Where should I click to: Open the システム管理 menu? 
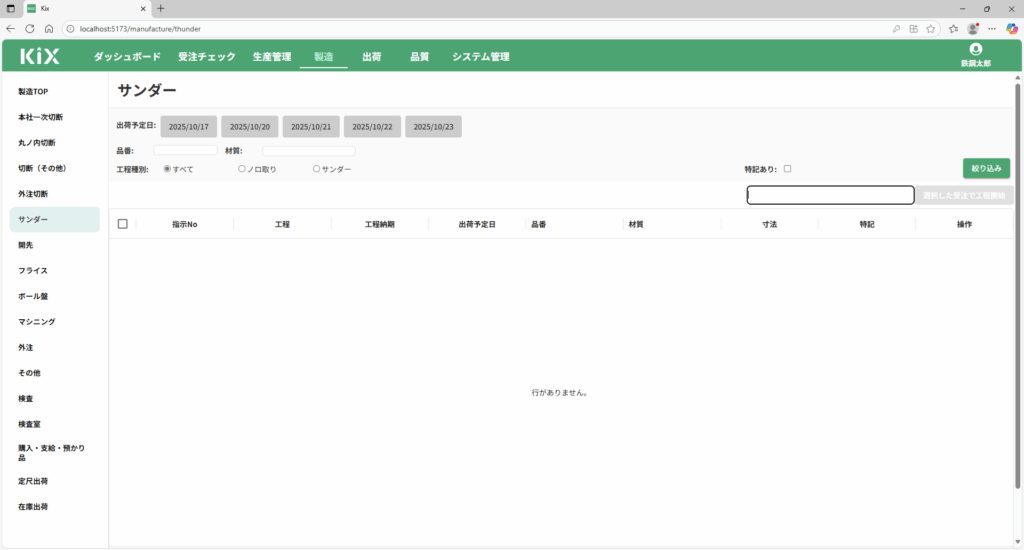[480, 57]
